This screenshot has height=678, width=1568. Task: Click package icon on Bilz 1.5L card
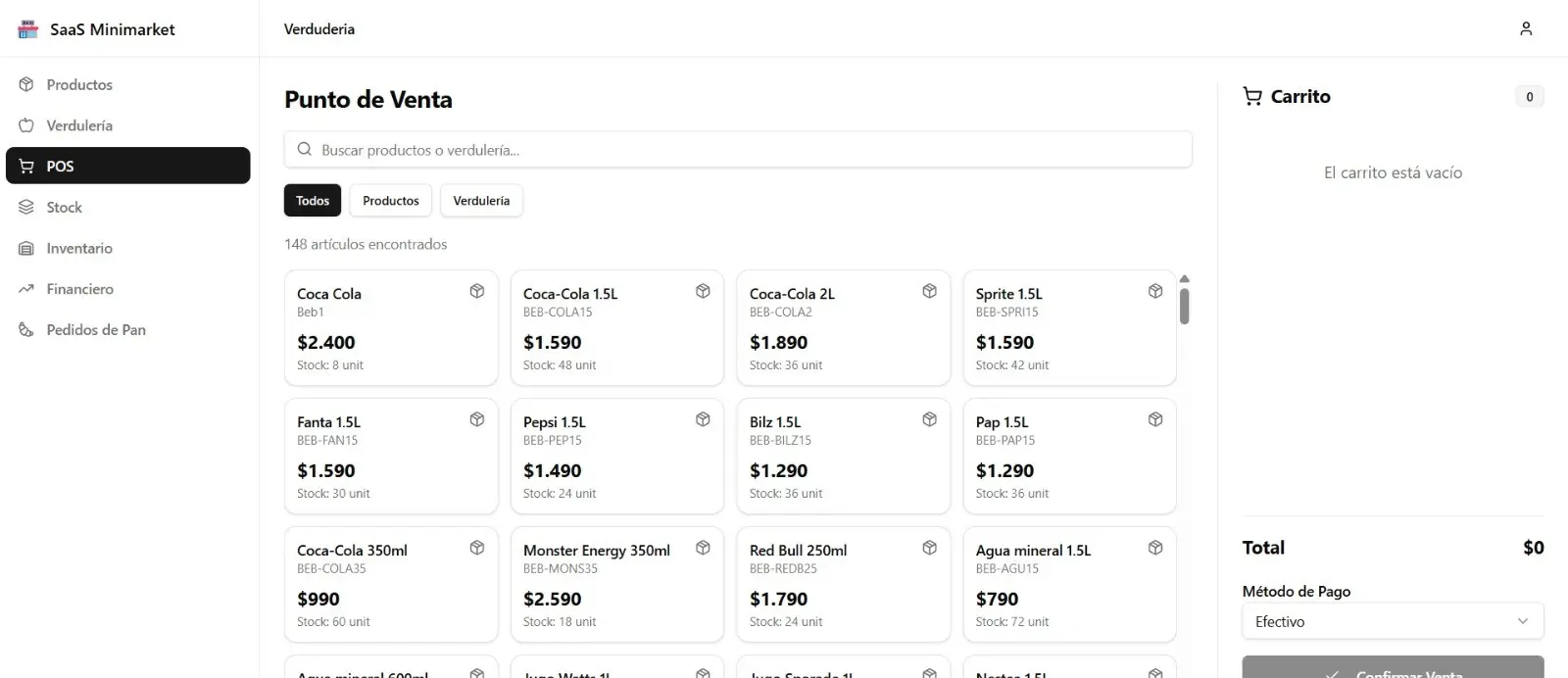click(929, 419)
